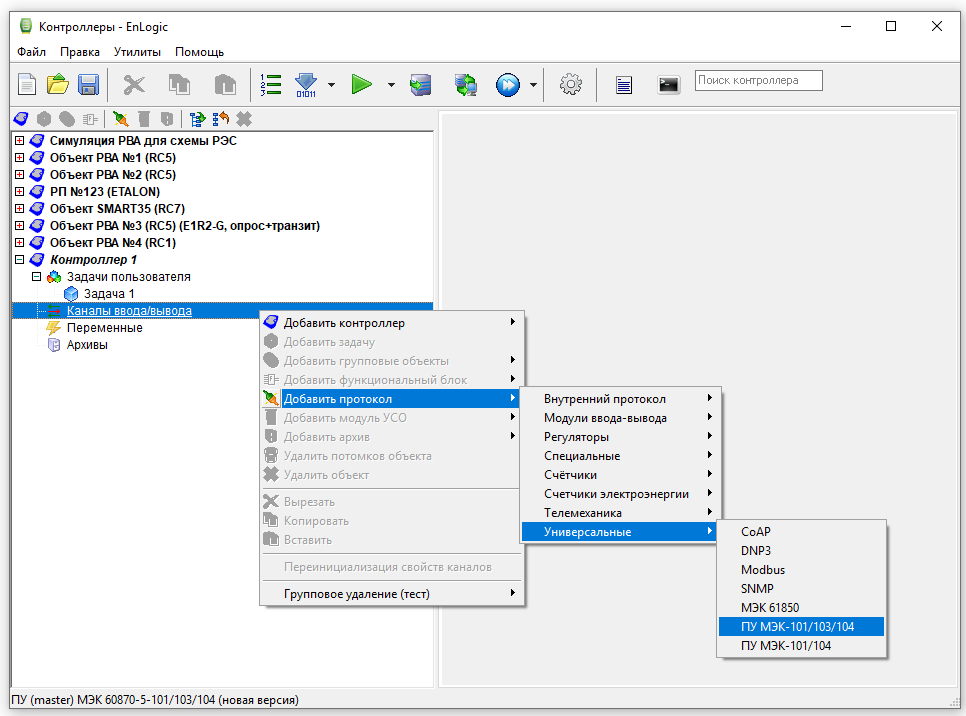
Task: Open settings via the gear icon
Action: coord(571,85)
